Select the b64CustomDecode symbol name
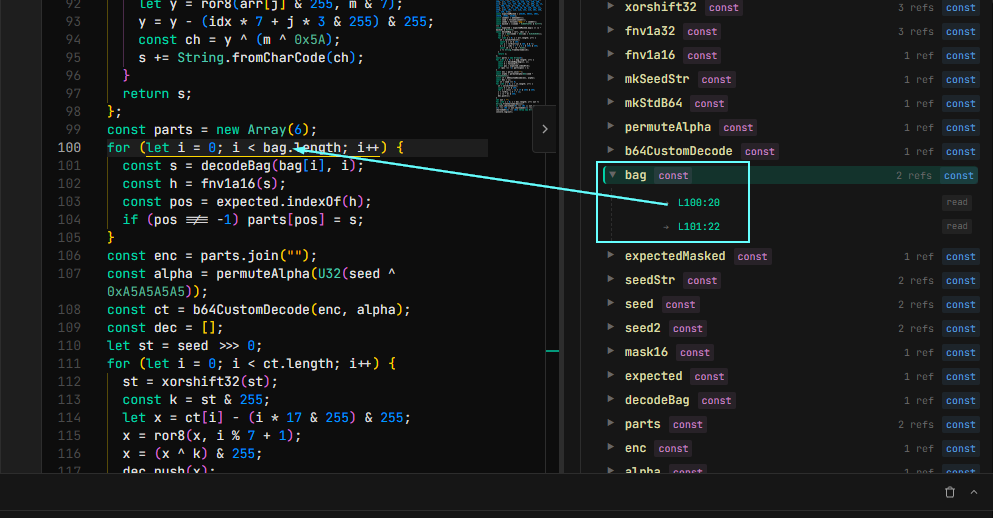Image resolution: width=993 pixels, height=518 pixels. pos(678,151)
